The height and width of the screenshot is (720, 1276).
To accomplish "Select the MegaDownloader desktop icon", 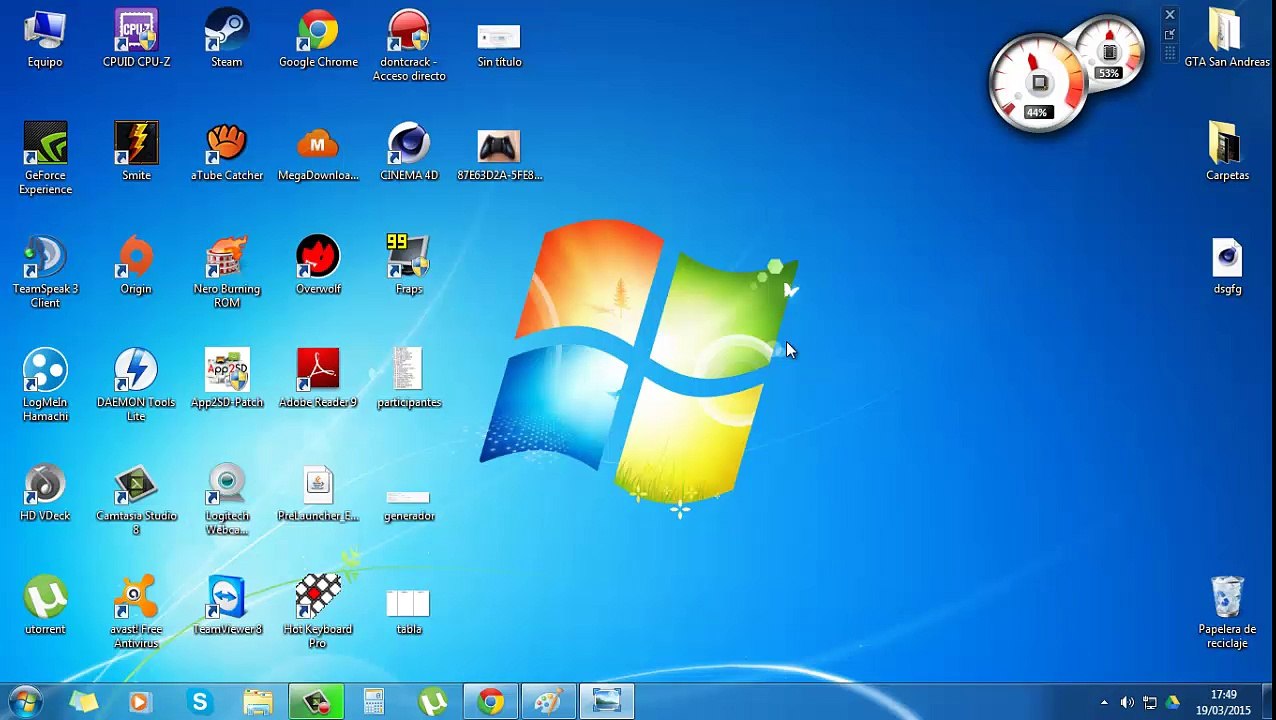I will click(x=318, y=152).
